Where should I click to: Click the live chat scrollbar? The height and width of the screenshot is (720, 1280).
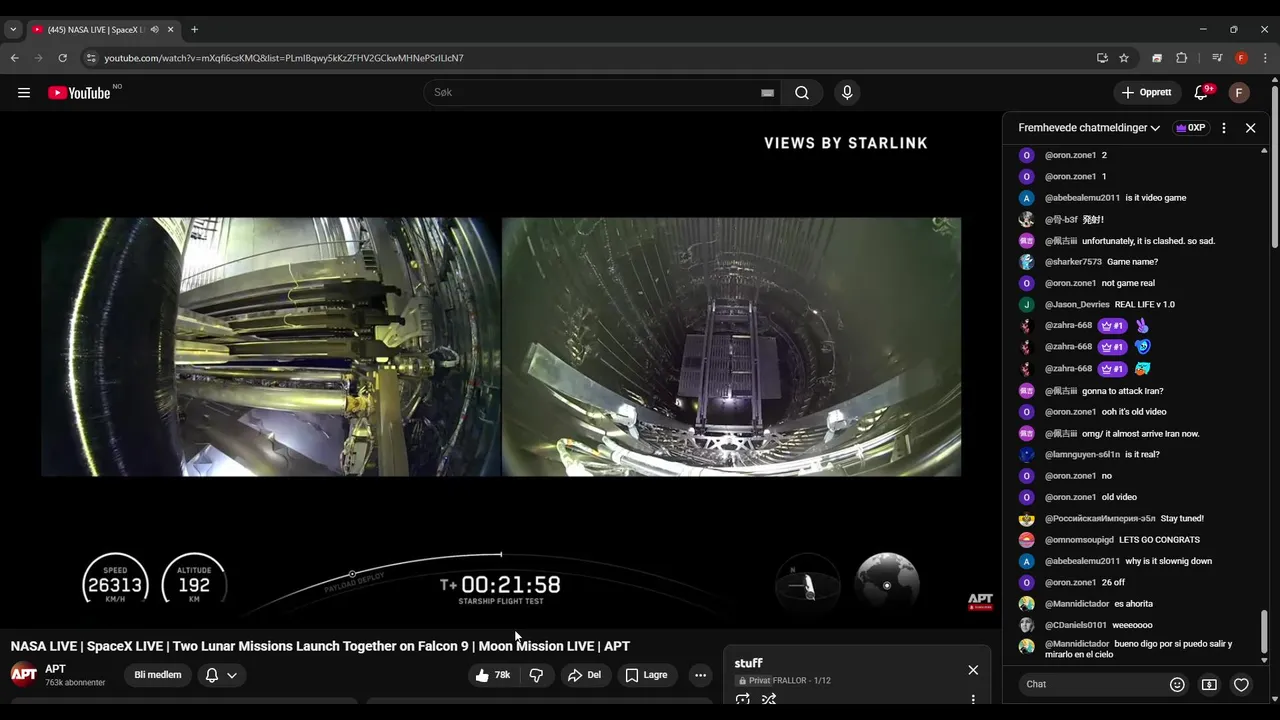[x=1264, y=632]
